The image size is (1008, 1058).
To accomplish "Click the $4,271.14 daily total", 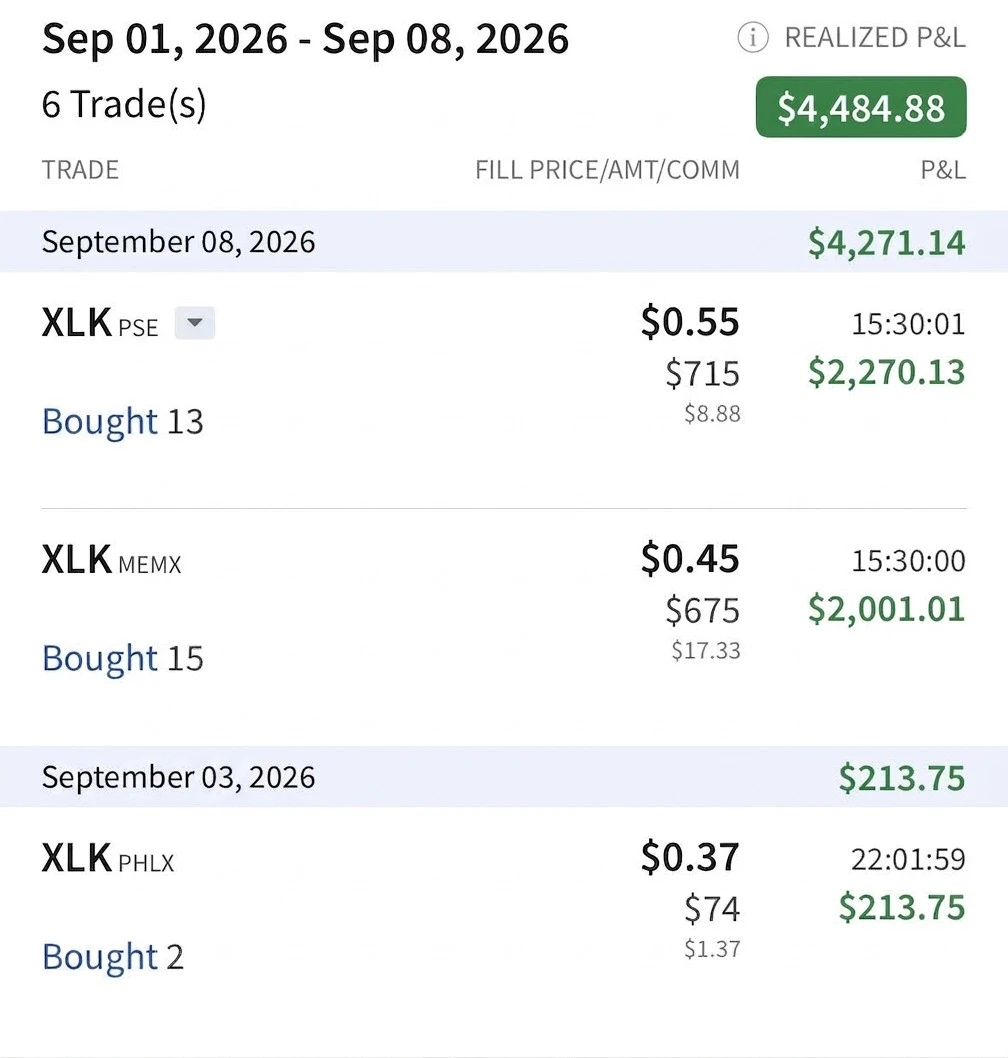I will [x=887, y=243].
